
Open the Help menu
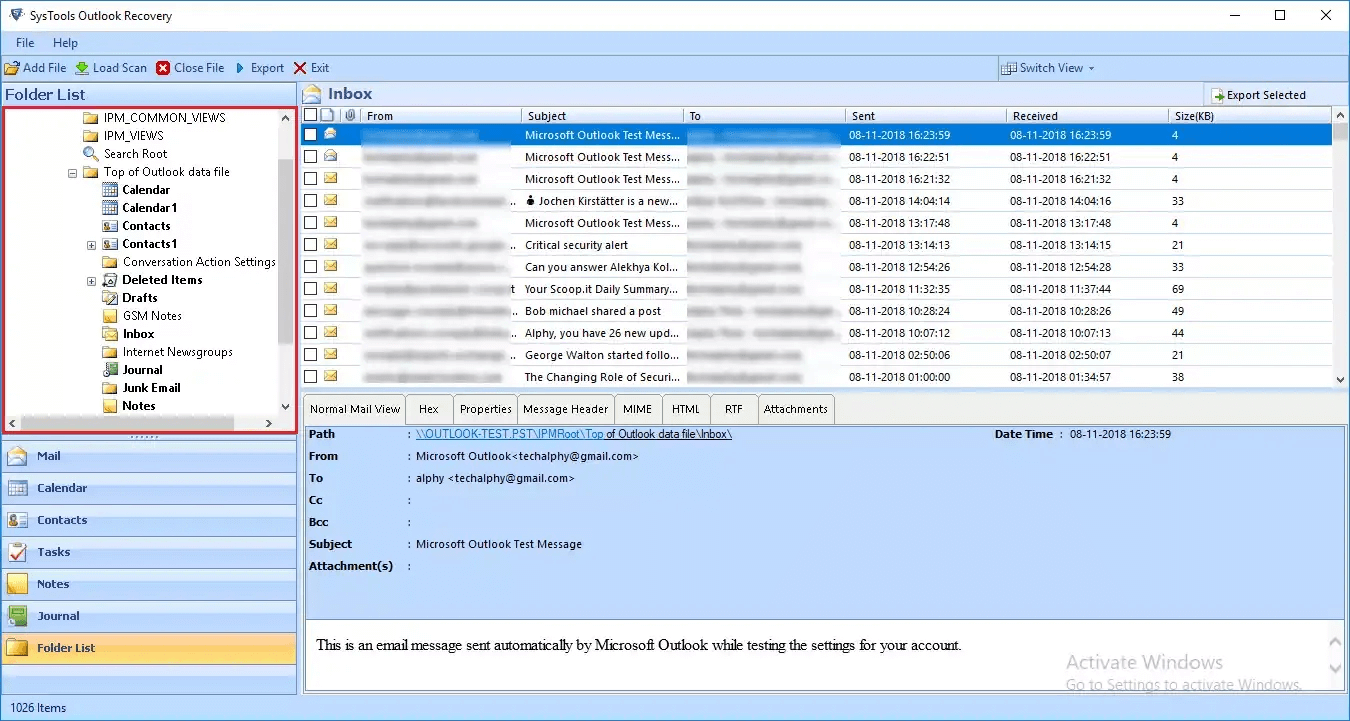pyautogui.click(x=65, y=43)
